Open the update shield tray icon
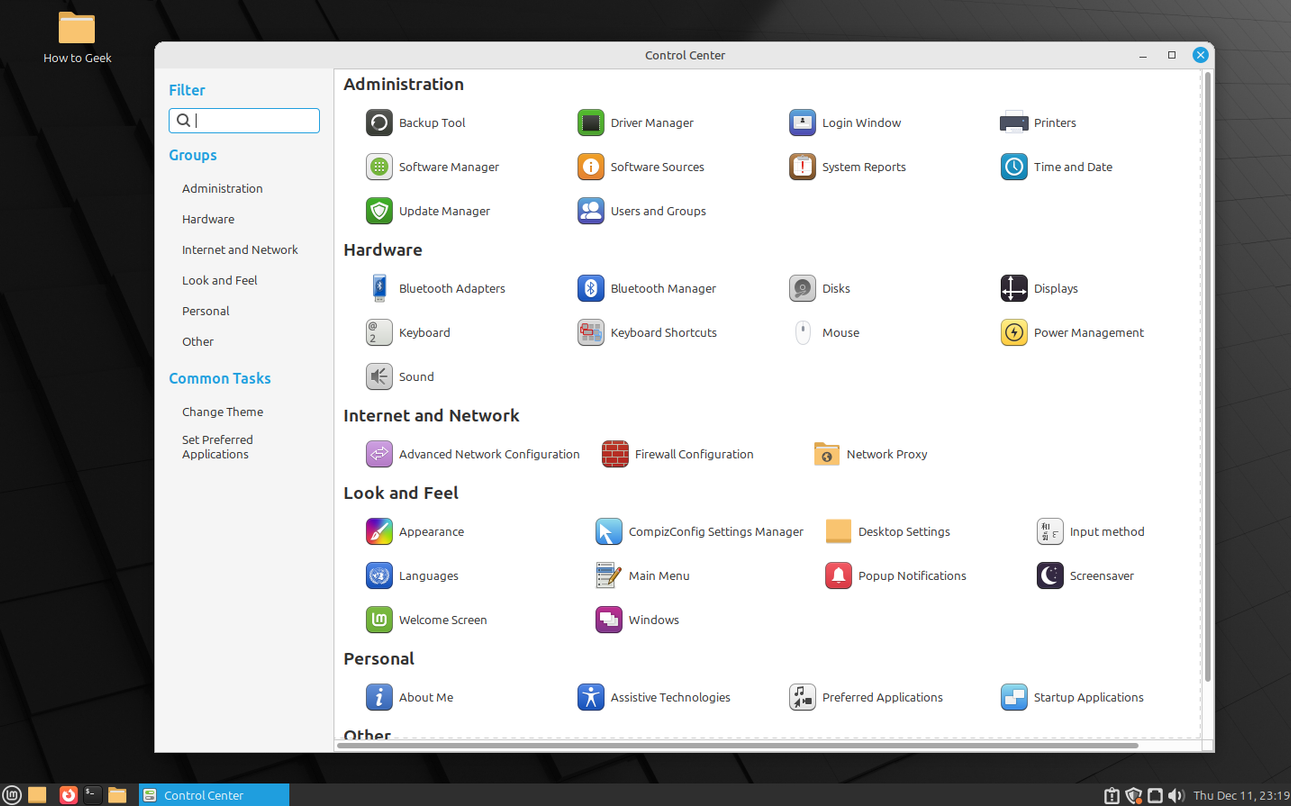The image size is (1291, 806). [1133, 796]
